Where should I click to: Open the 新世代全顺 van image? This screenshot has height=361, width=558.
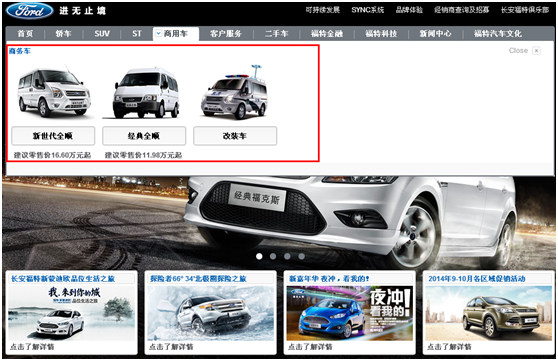[x=54, y=92]
